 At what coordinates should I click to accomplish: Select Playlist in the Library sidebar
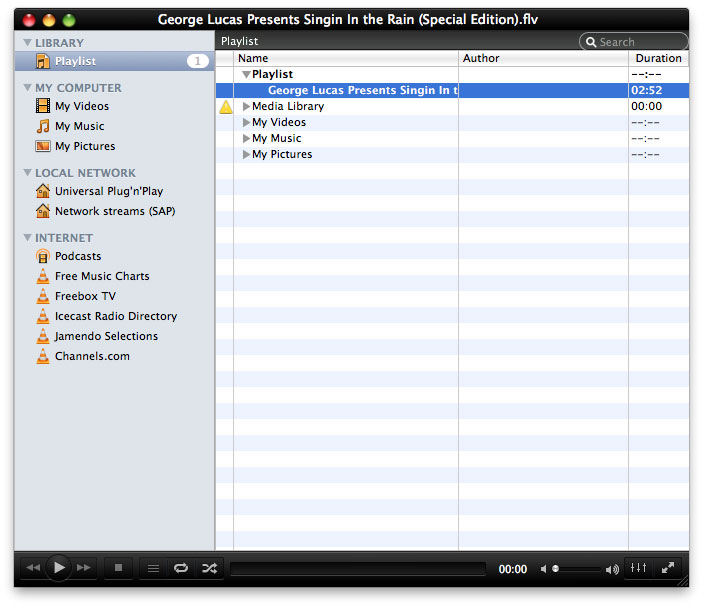pyautogui.click(x=114, y=61)
